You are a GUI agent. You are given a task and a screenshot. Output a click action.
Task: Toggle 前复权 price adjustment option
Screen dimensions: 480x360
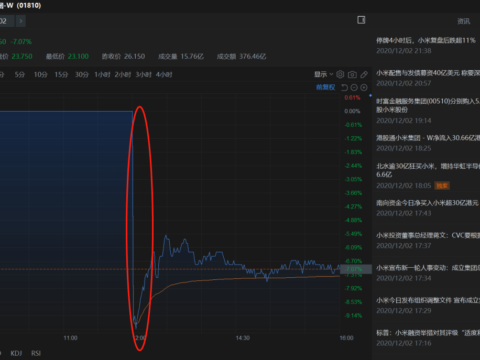click(325, 87)
